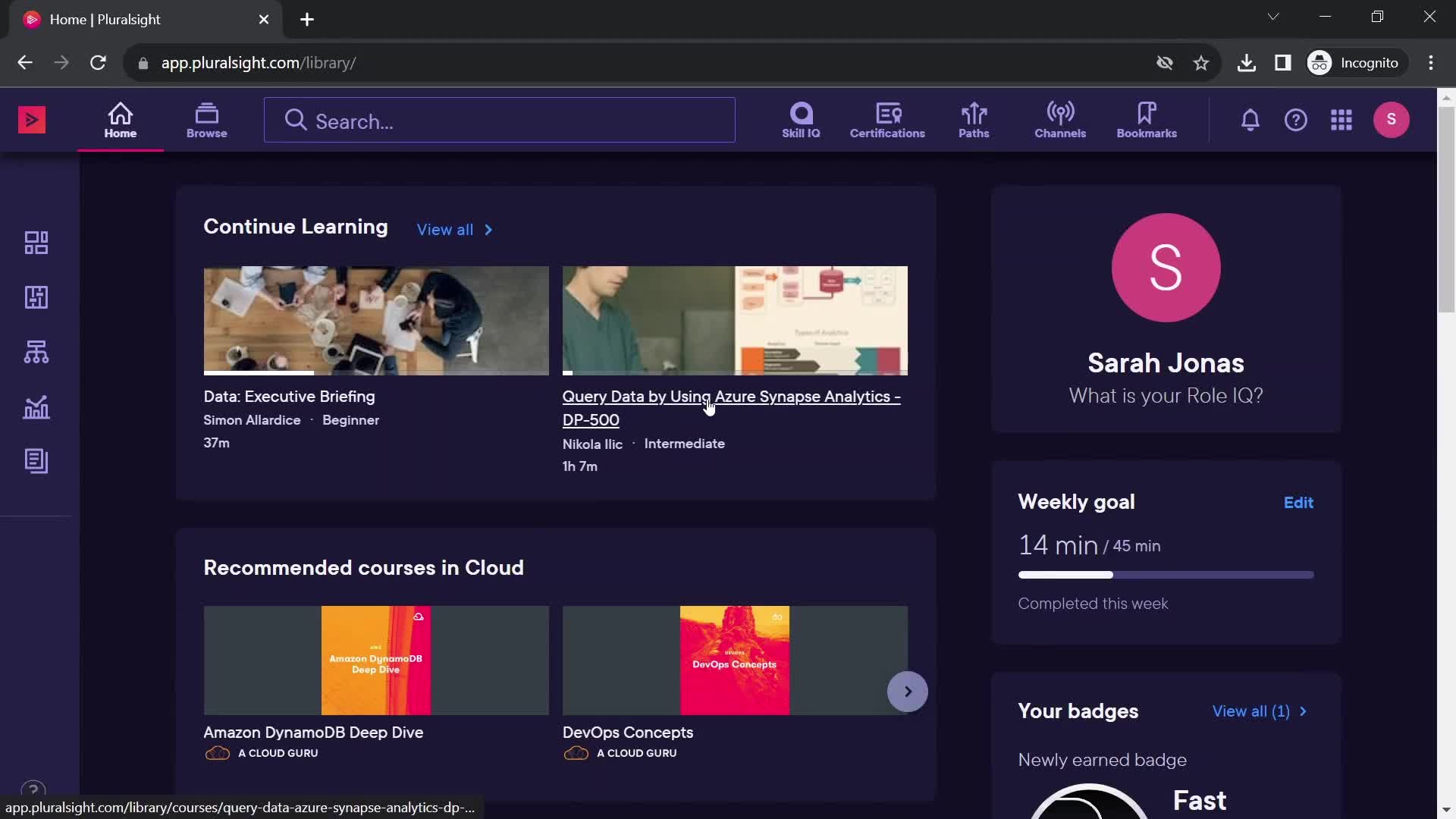Reload the page
This screenshot has height=819, width=1456.
click(x=98, y=63)
